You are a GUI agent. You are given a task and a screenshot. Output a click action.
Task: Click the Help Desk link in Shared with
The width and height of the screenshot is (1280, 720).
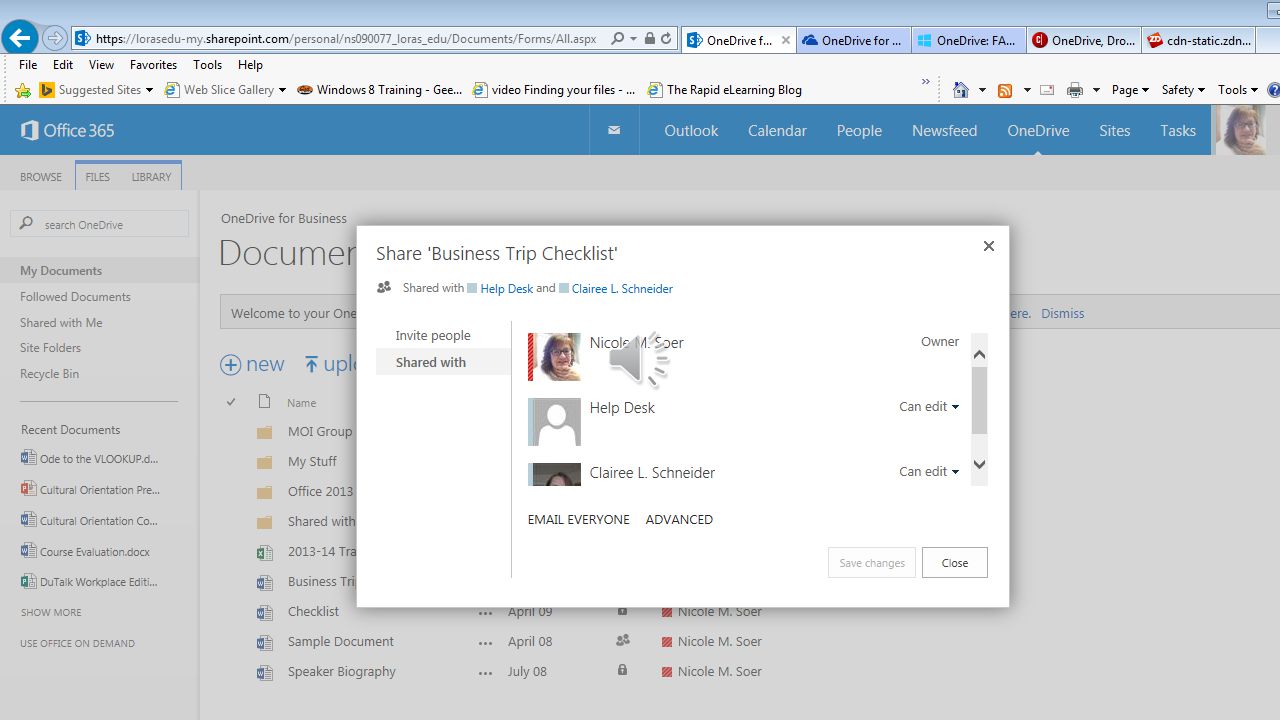click(507, 288)
